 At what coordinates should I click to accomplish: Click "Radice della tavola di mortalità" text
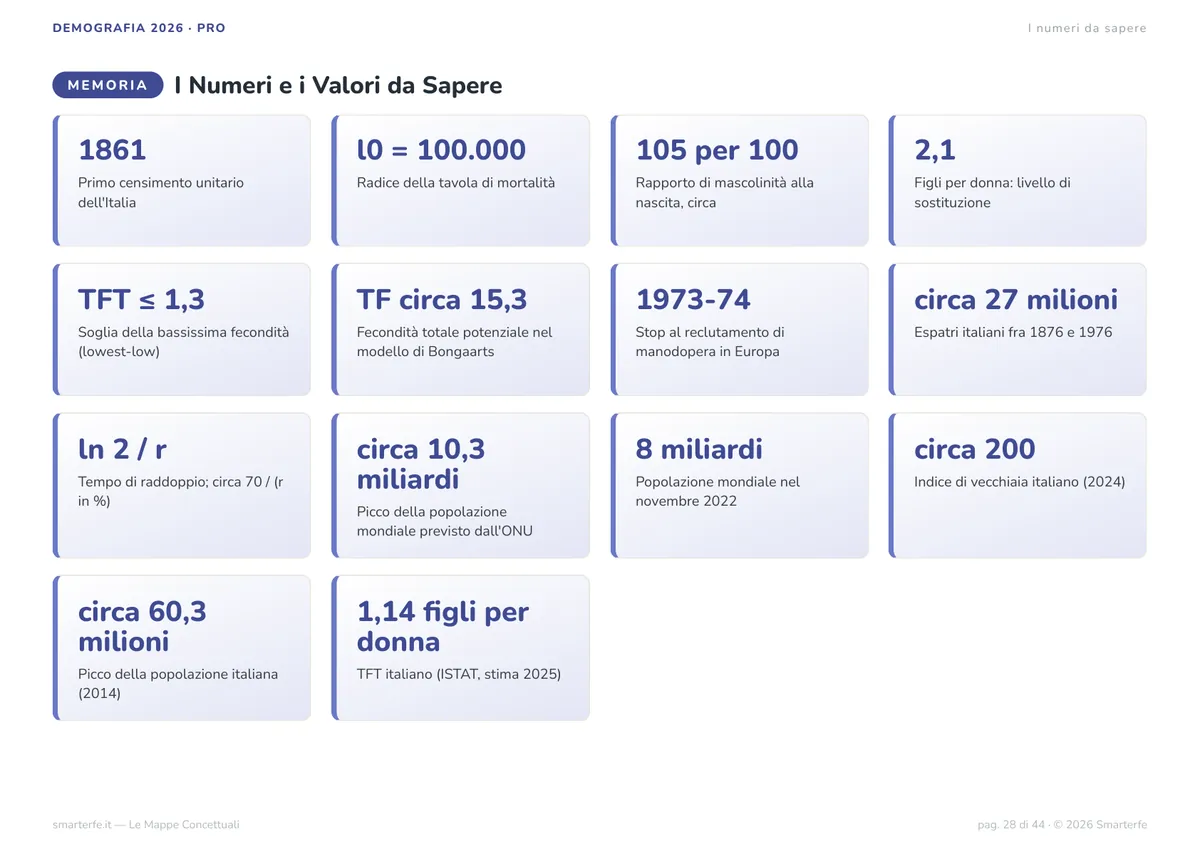(456, 183)
